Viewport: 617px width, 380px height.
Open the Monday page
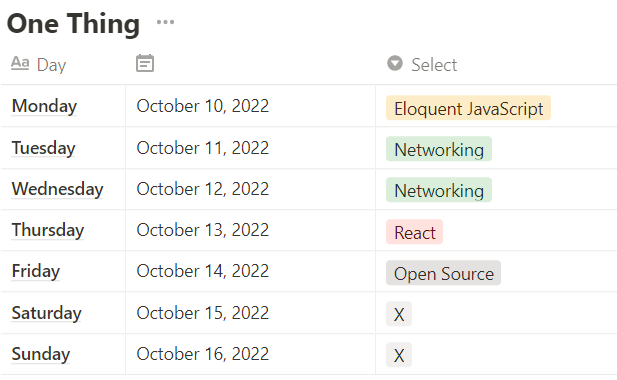44,106
